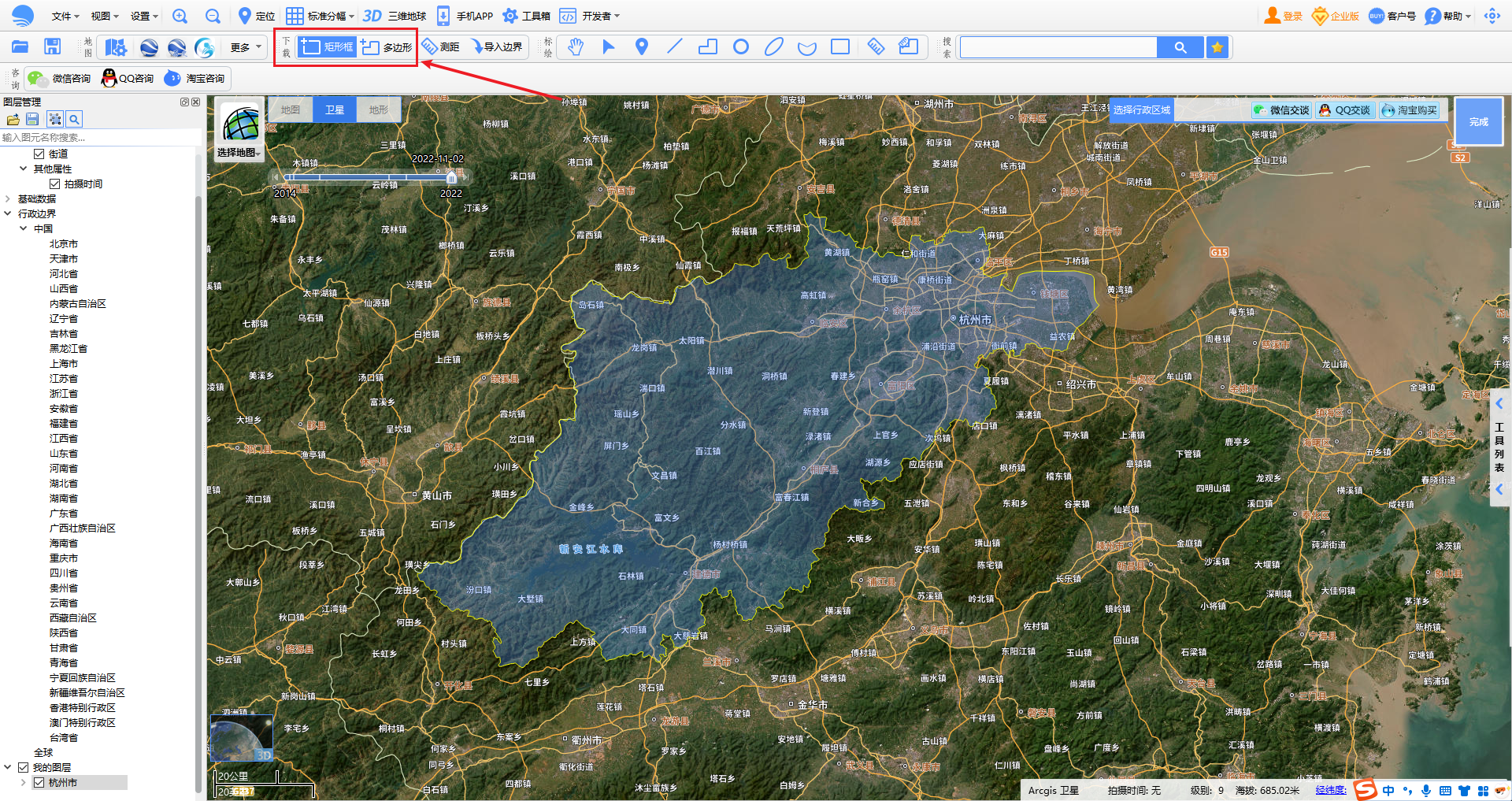Click the yellow star favorites button
This screenshot has height=801, width=1512.
(1217, 47)
